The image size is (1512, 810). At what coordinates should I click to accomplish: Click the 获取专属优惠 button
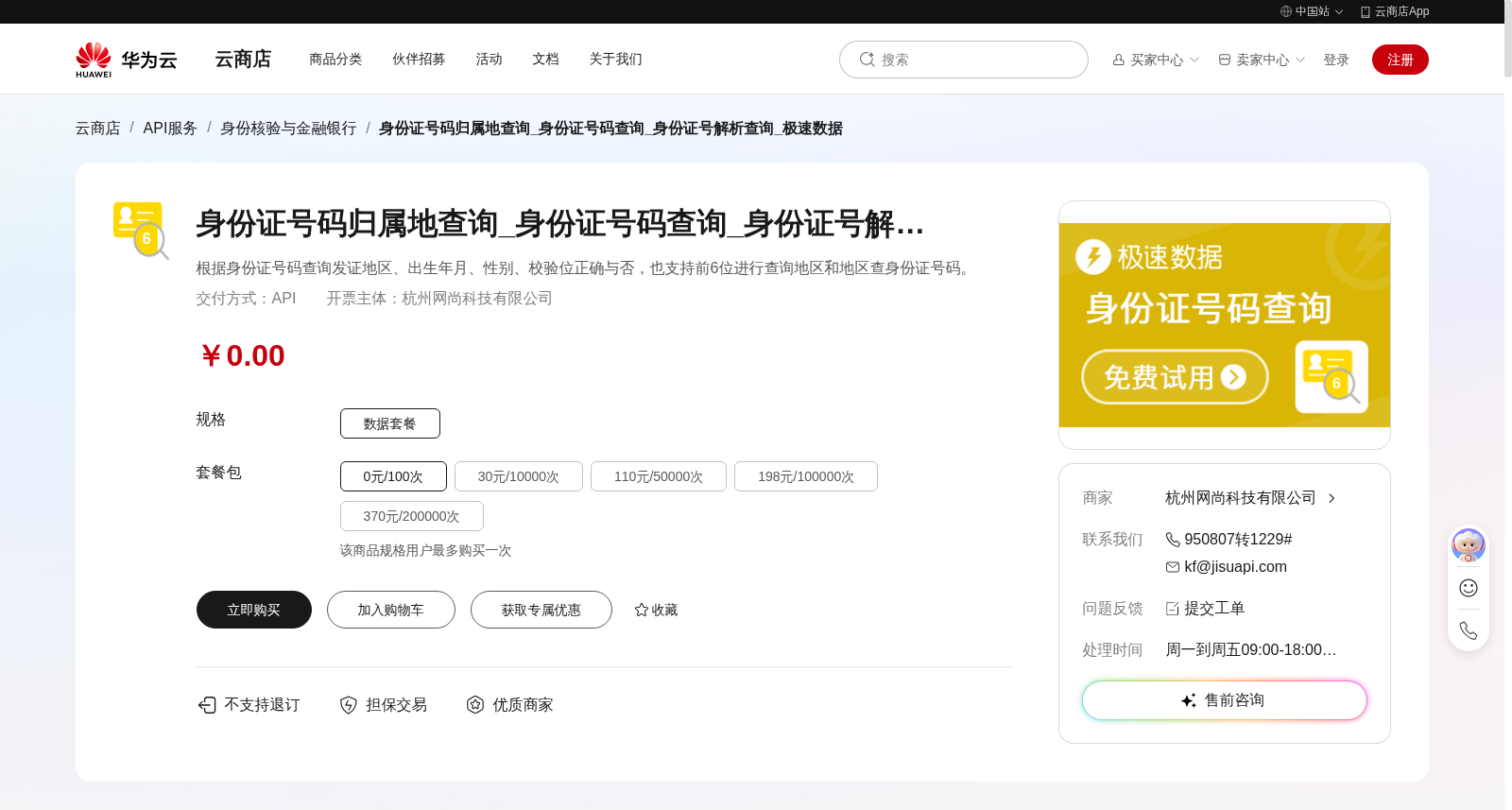pos(541,610)
